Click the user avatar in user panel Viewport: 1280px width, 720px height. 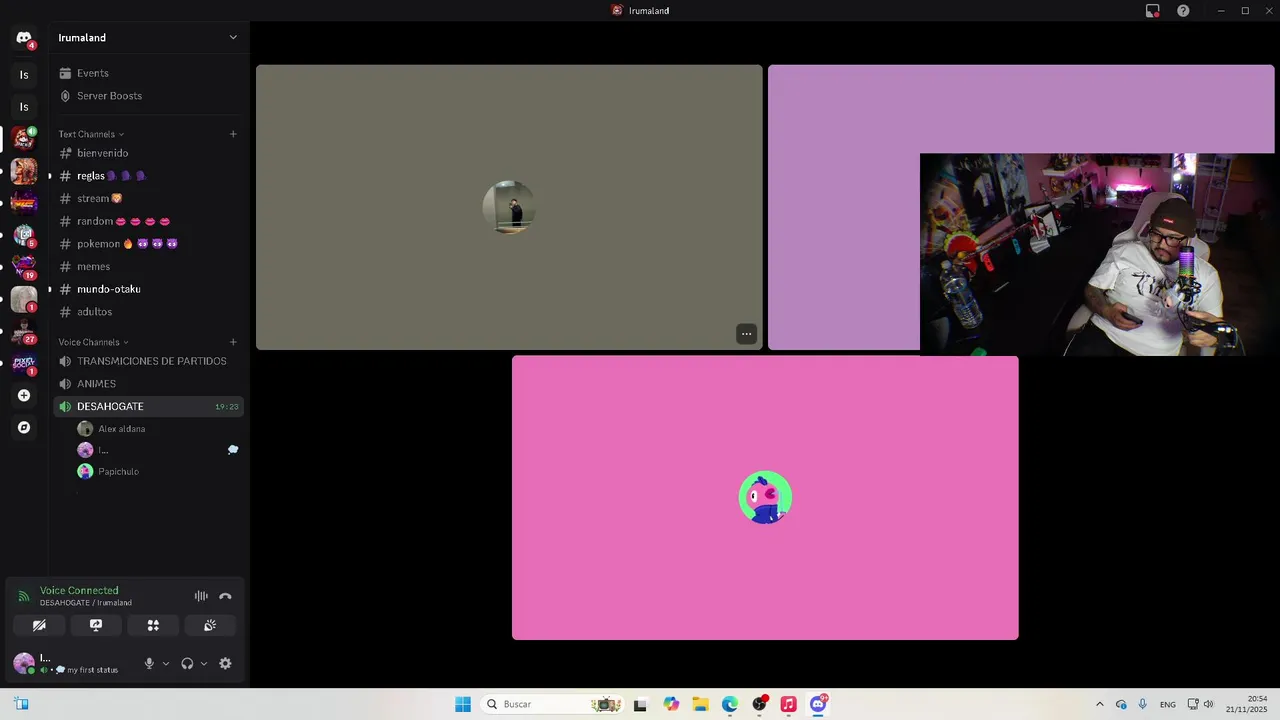tap(24, 663)
